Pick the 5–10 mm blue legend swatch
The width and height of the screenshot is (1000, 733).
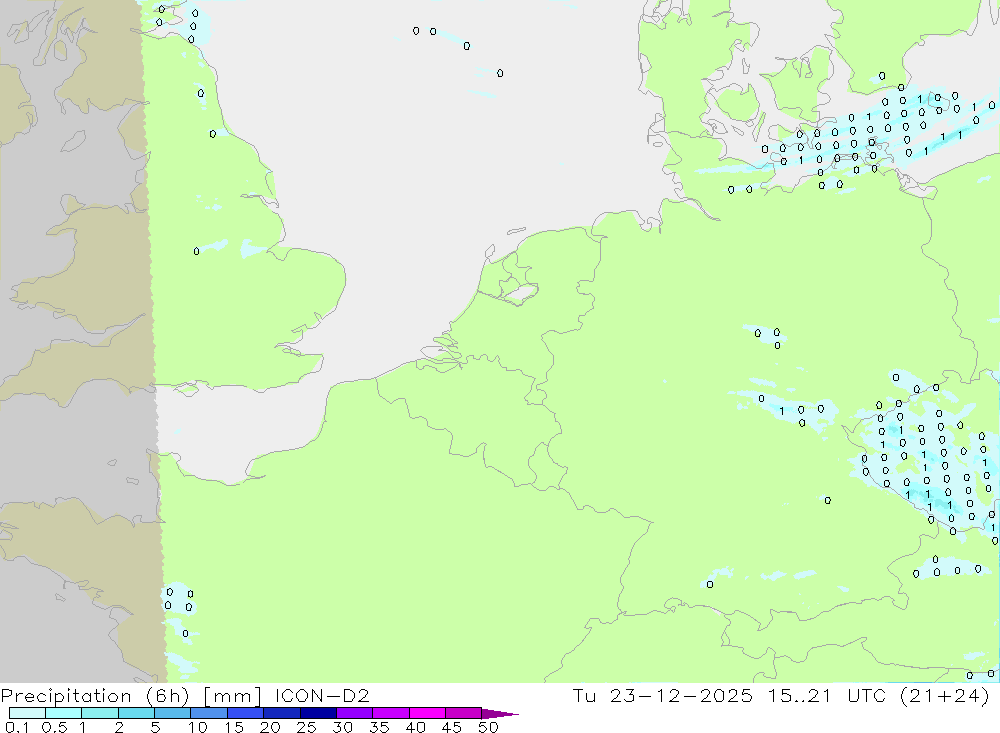172,713
